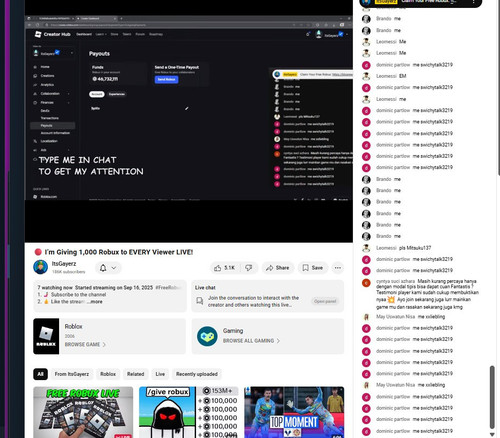Image resolution: width=500 pixels, height=438 pixels.
Task: Click the subscriber count under ItsGayerz
Action: click(68, 272)
